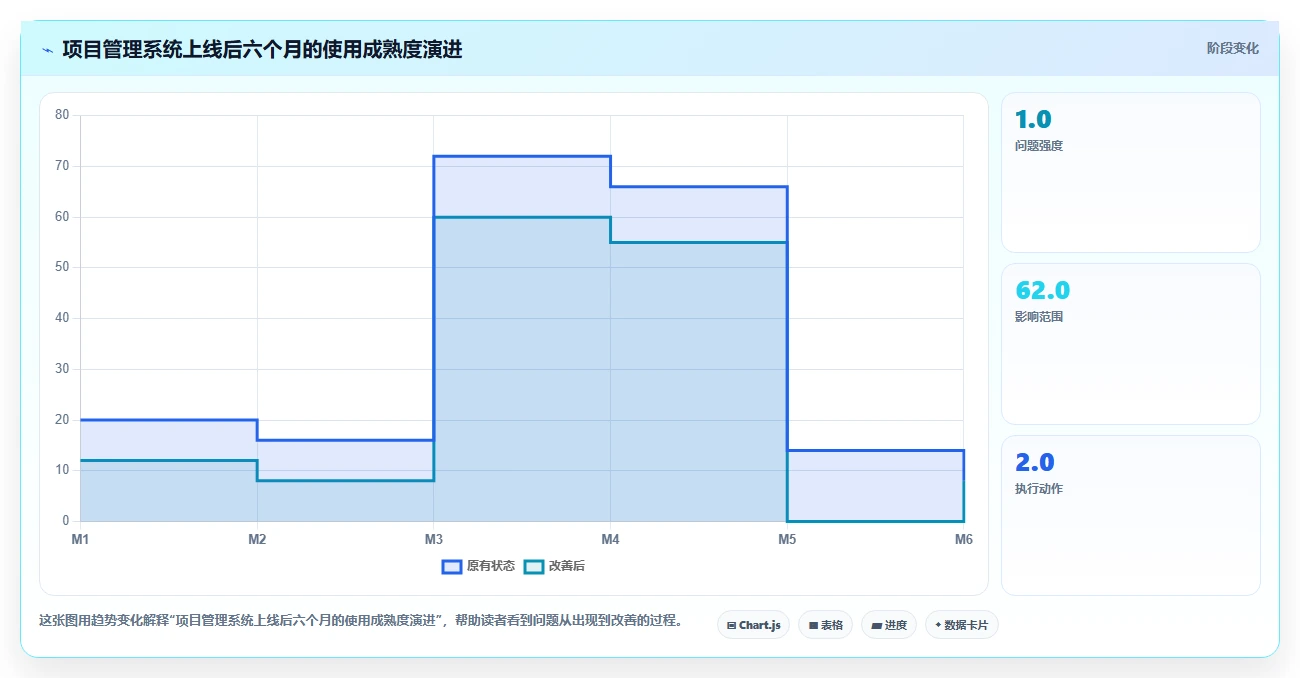
Task: Click the M4 x-axis label
Action: [x=610, y=539]
